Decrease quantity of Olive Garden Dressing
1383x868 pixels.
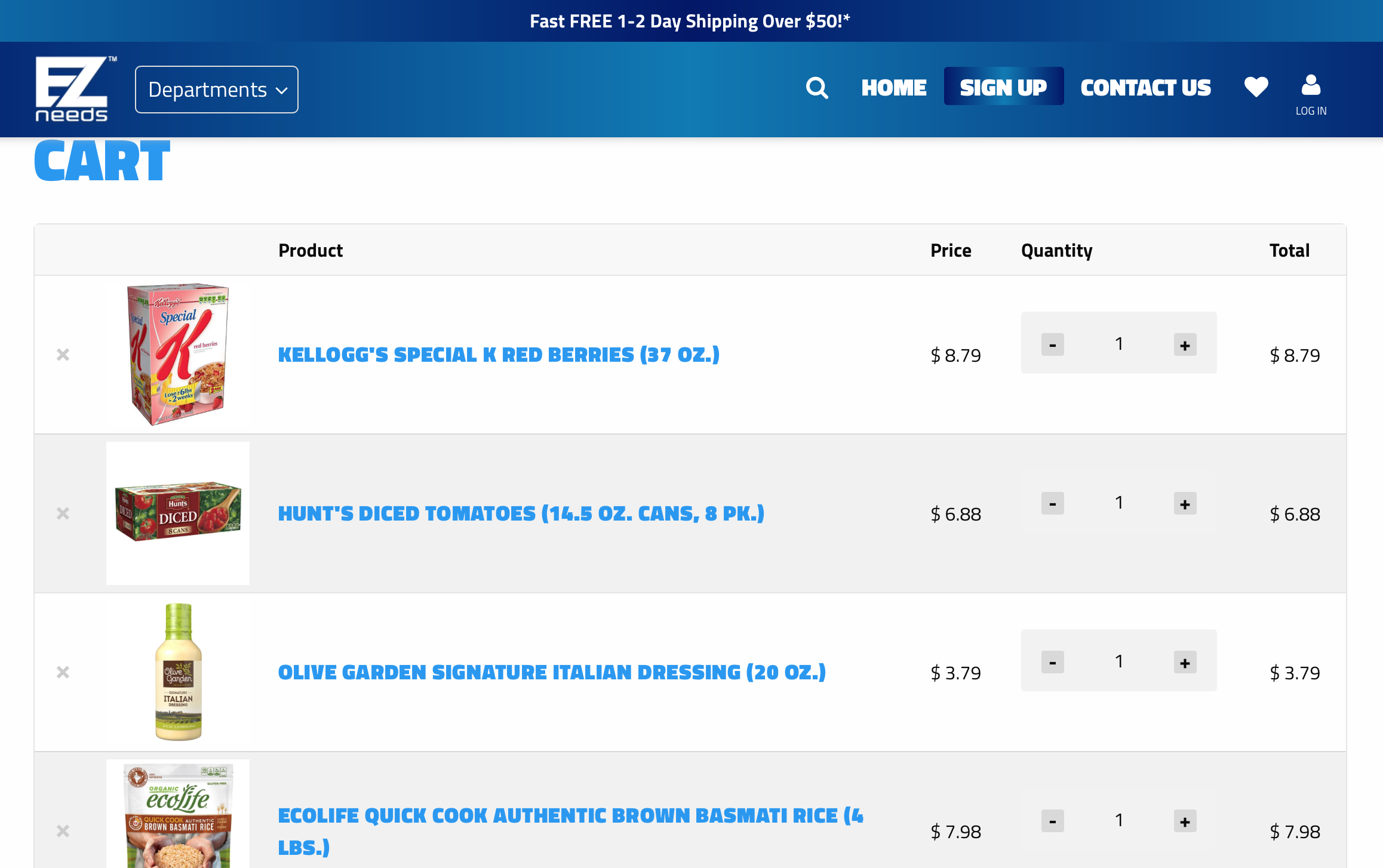(1052, 662)
